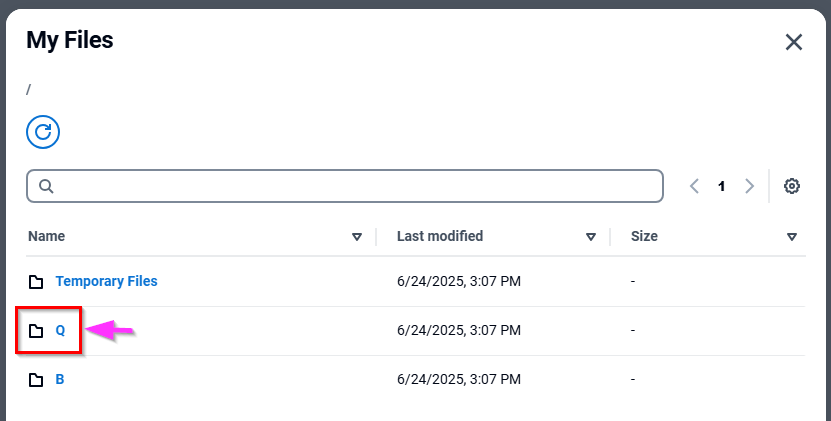Image resolution: width=831 pixels, height=421 pixels.
Task: Open table settings gear icon
Action: pos(792,186)
